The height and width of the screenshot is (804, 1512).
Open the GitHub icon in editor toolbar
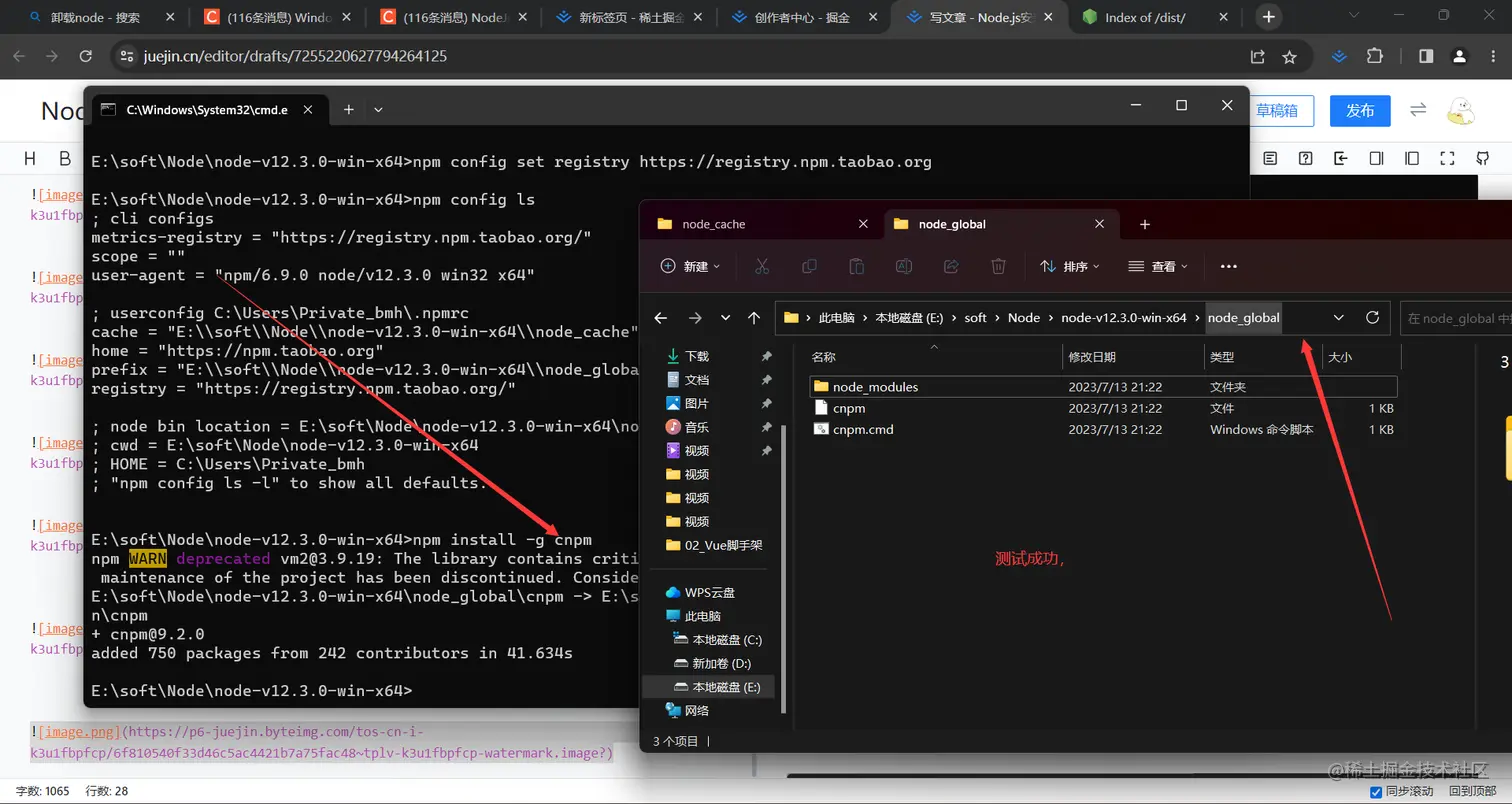[1482, 158]
